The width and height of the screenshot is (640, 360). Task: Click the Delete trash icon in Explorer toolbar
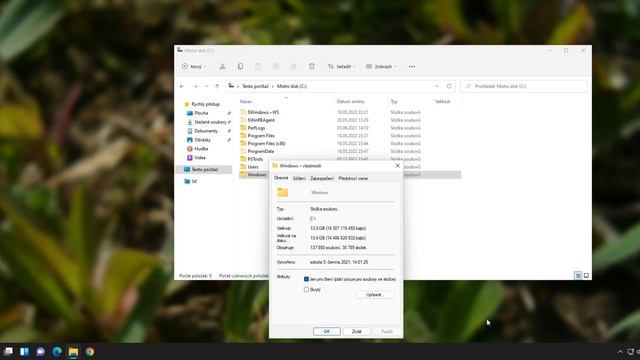click(311, 67)
